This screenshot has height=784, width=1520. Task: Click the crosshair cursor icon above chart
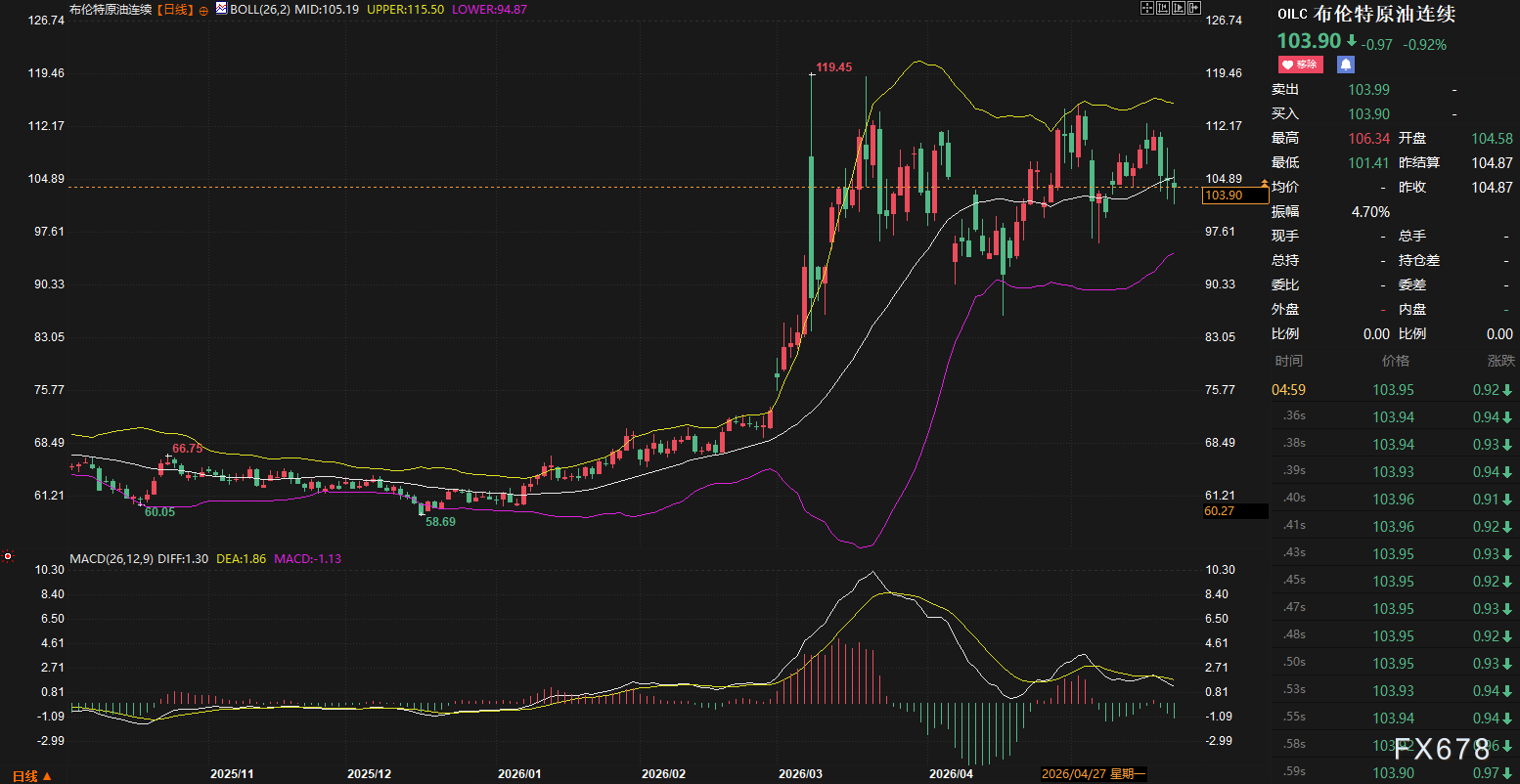(x=1147, y=8)
